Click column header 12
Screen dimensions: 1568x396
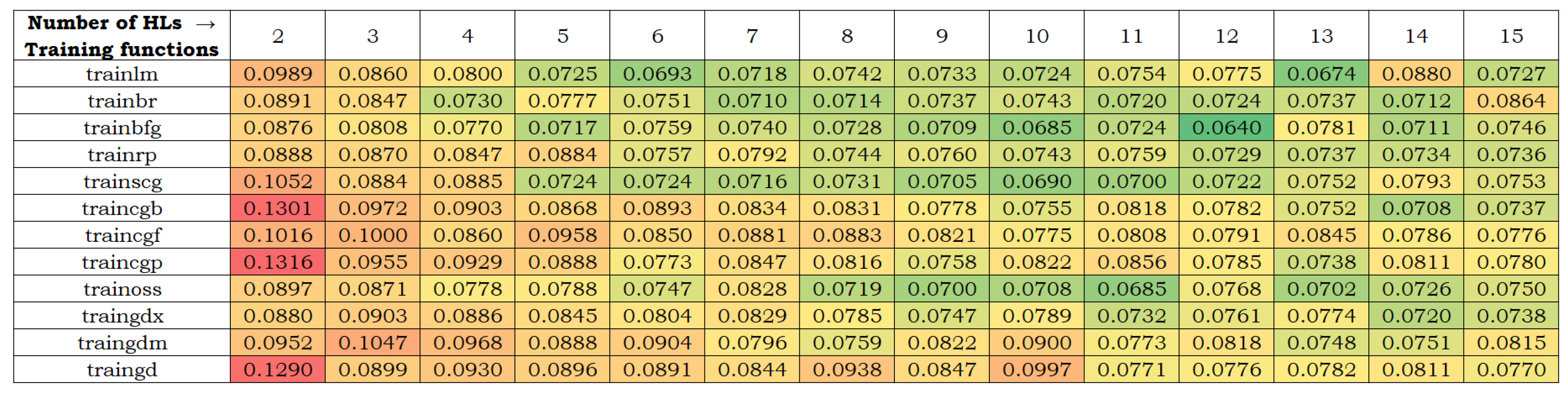(1226, 36)
